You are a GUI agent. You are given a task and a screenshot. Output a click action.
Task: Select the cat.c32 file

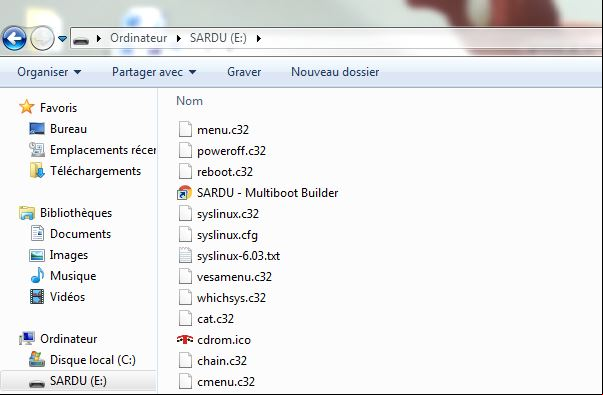point(215,319)
